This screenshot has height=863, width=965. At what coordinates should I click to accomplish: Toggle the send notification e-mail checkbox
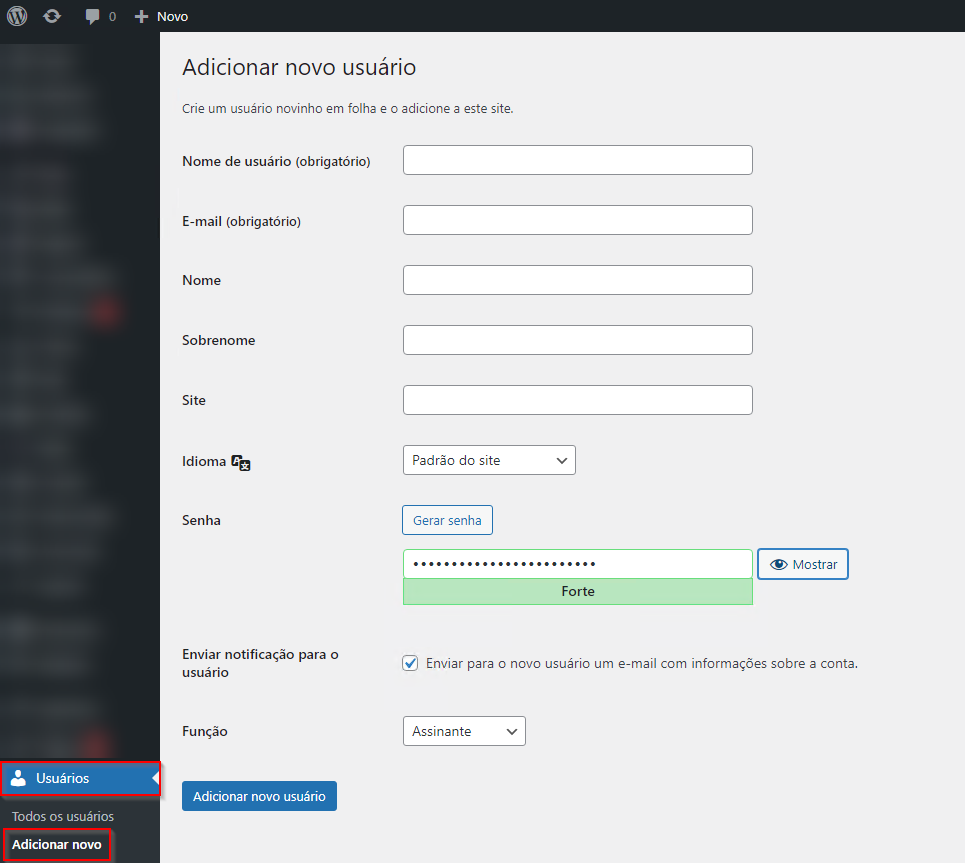point(410,663)
